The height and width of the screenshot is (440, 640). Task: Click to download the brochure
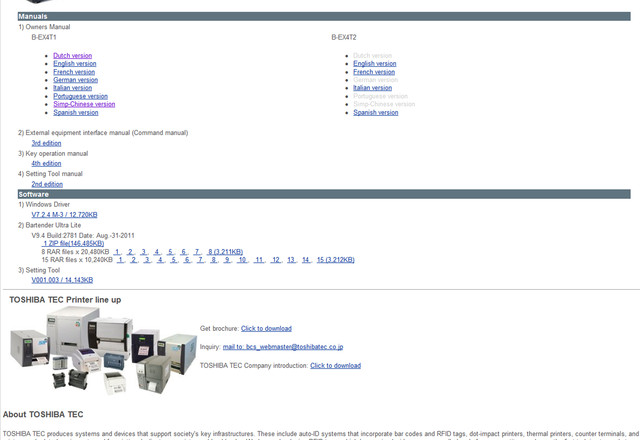click(x=266, y=329)
